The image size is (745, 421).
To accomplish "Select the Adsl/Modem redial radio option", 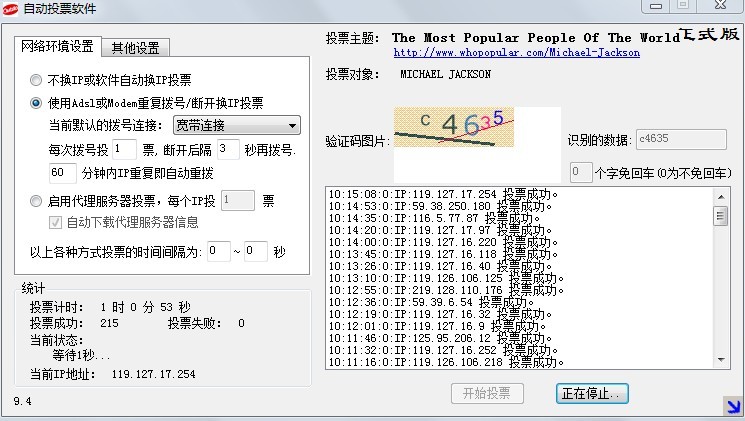I will coord(37,102).
